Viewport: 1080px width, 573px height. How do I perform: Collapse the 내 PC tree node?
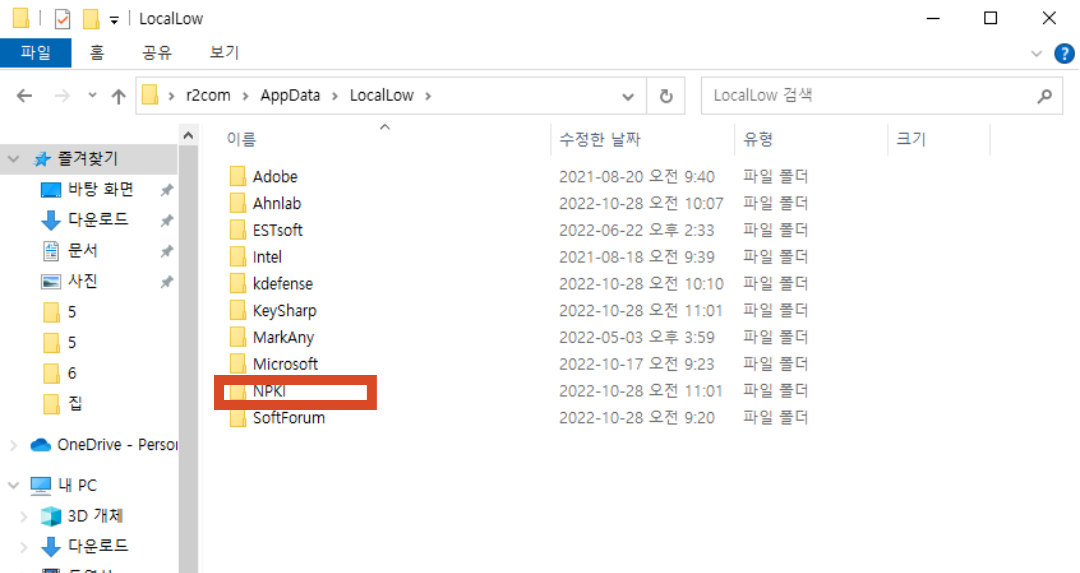(13, 486)
